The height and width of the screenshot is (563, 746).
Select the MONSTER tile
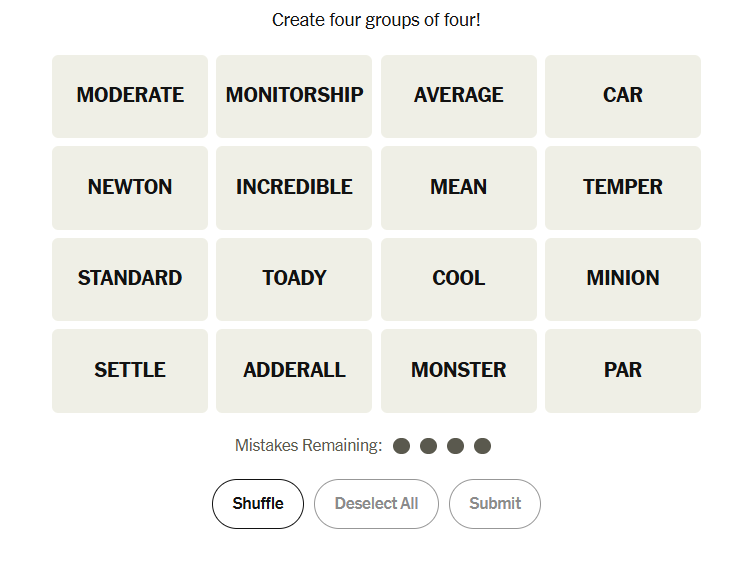(459, 370)
